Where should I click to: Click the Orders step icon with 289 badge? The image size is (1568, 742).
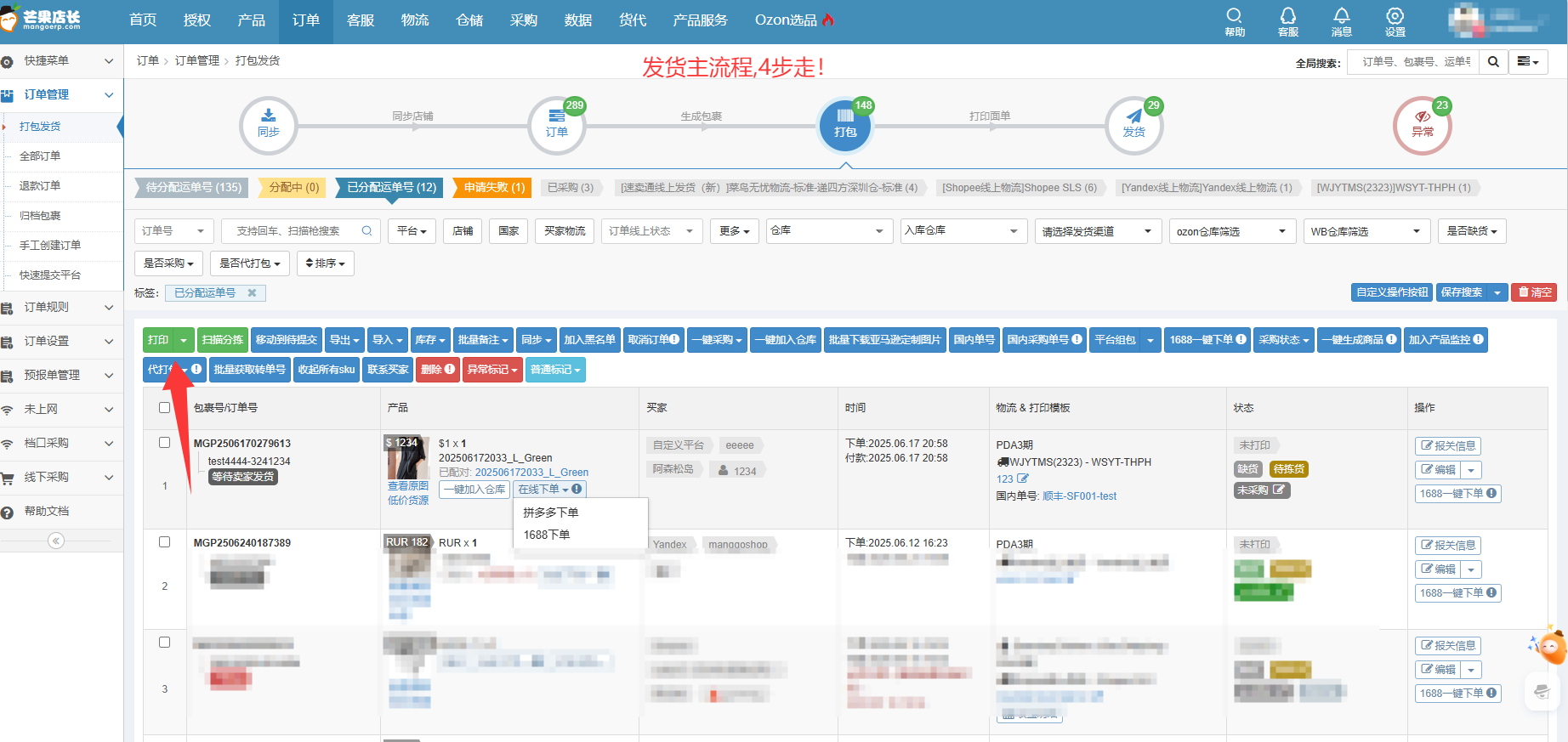pos(556,125)
